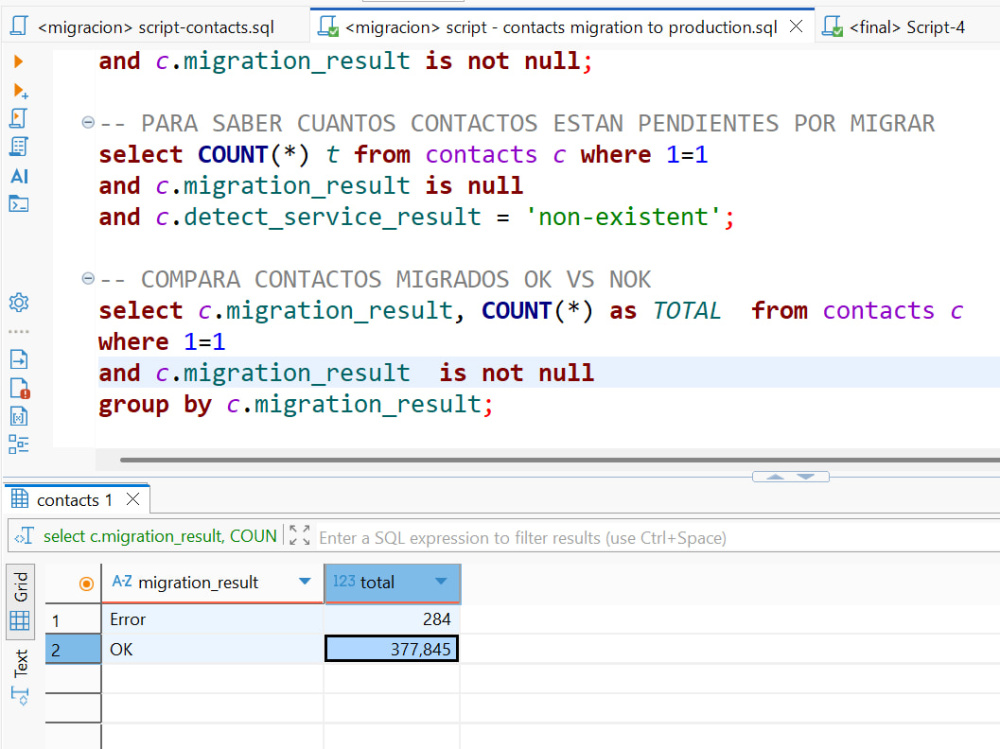Open the error log page icon
This screenshot has height=749, width=1000.
click(20, 388)
